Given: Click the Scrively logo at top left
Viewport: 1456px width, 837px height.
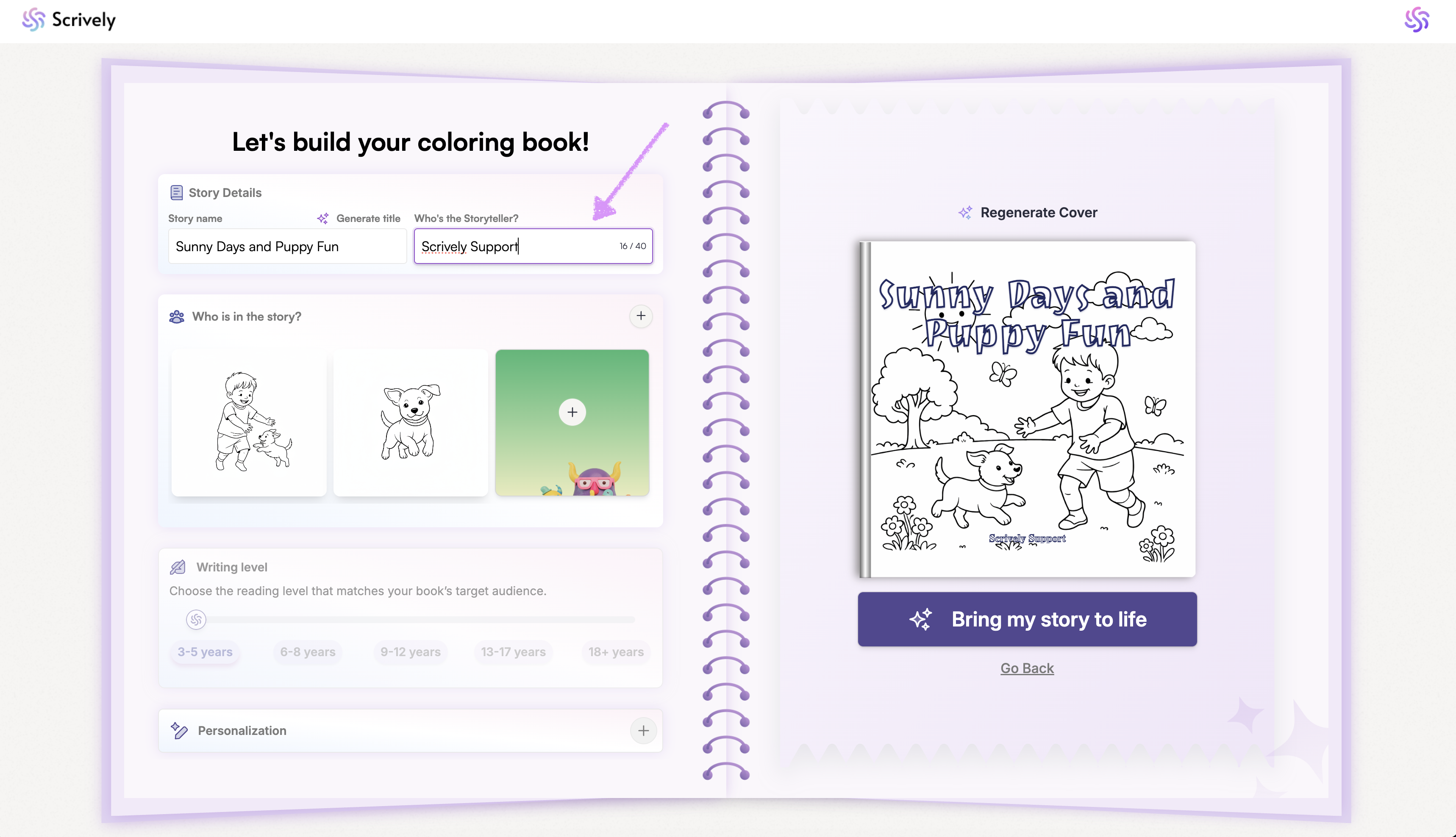Looking at the screenshot, I should click(68, 20).
